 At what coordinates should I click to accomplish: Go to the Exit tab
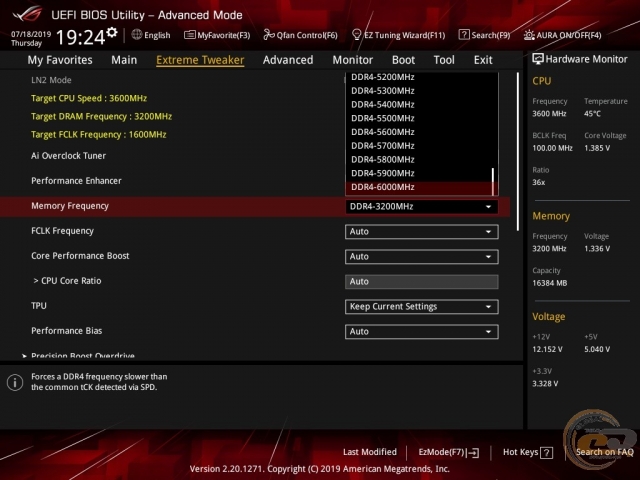(x=483, y=60)
